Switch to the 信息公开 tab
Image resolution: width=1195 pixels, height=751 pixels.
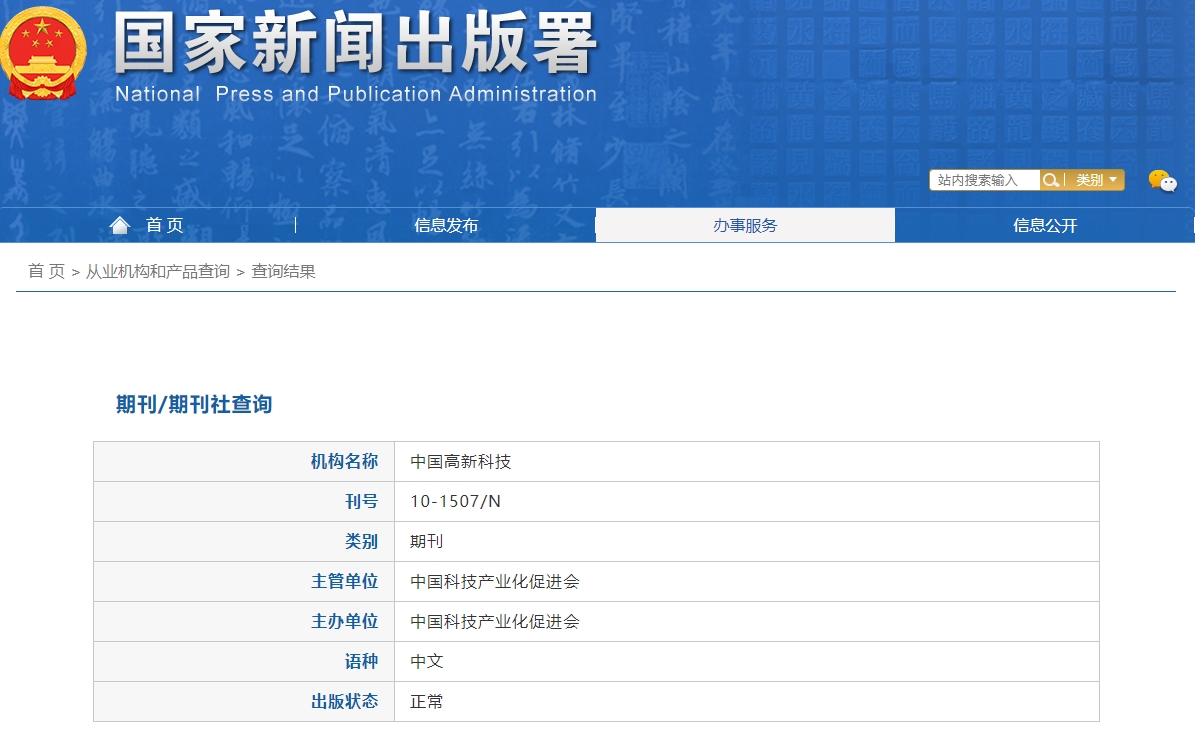[x=1043, y=226]
